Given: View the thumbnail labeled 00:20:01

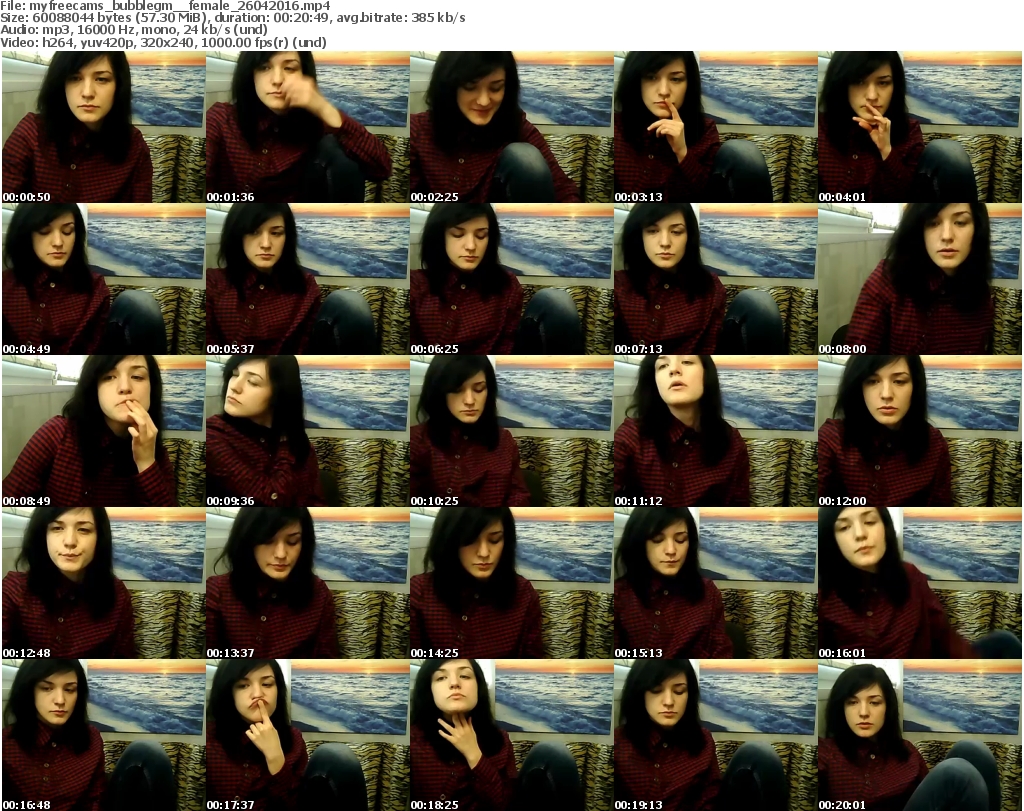Looking at the screenshot, I should tap(919, 735).
